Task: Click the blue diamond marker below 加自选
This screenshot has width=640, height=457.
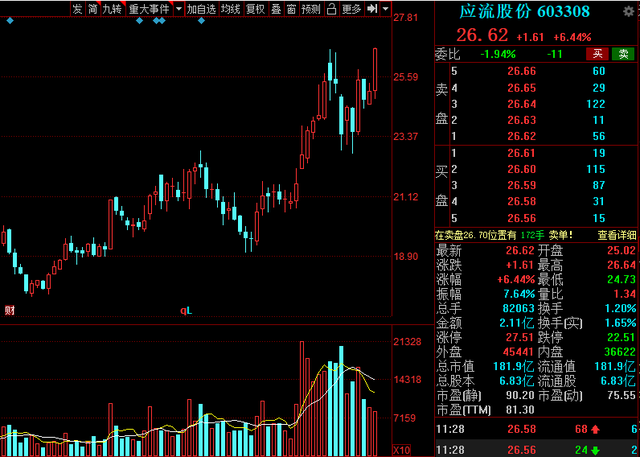Action: tap(201, 20)
